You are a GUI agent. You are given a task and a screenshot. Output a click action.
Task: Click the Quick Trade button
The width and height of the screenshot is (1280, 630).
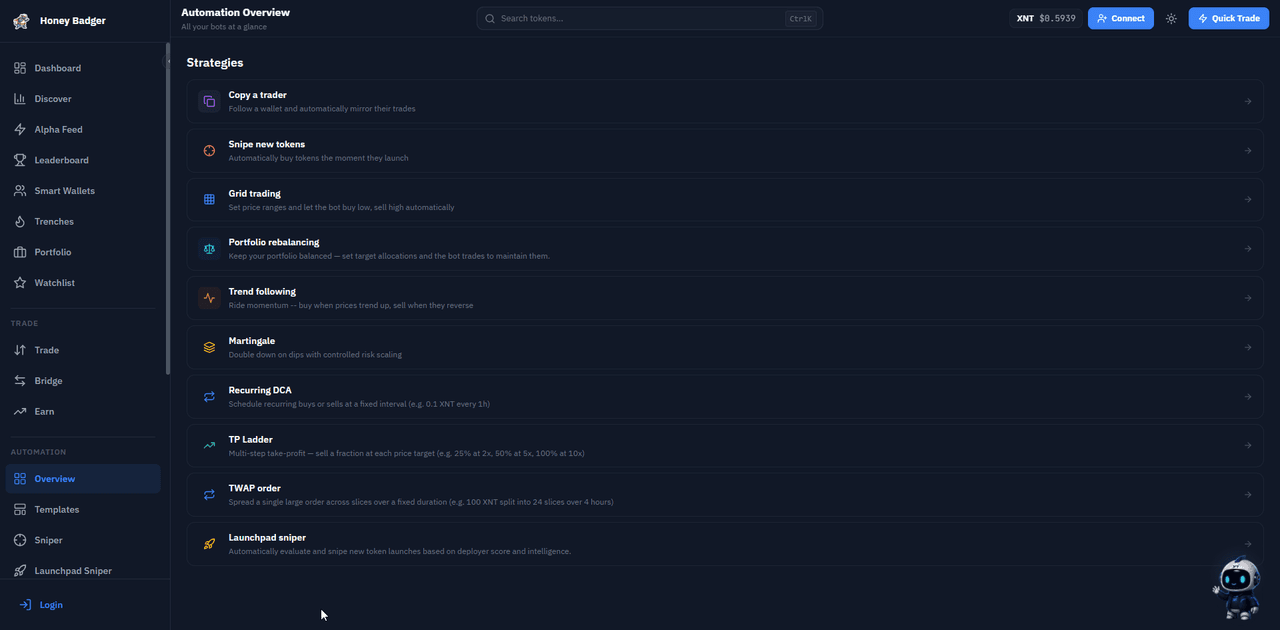click(x=1229, y=18)
